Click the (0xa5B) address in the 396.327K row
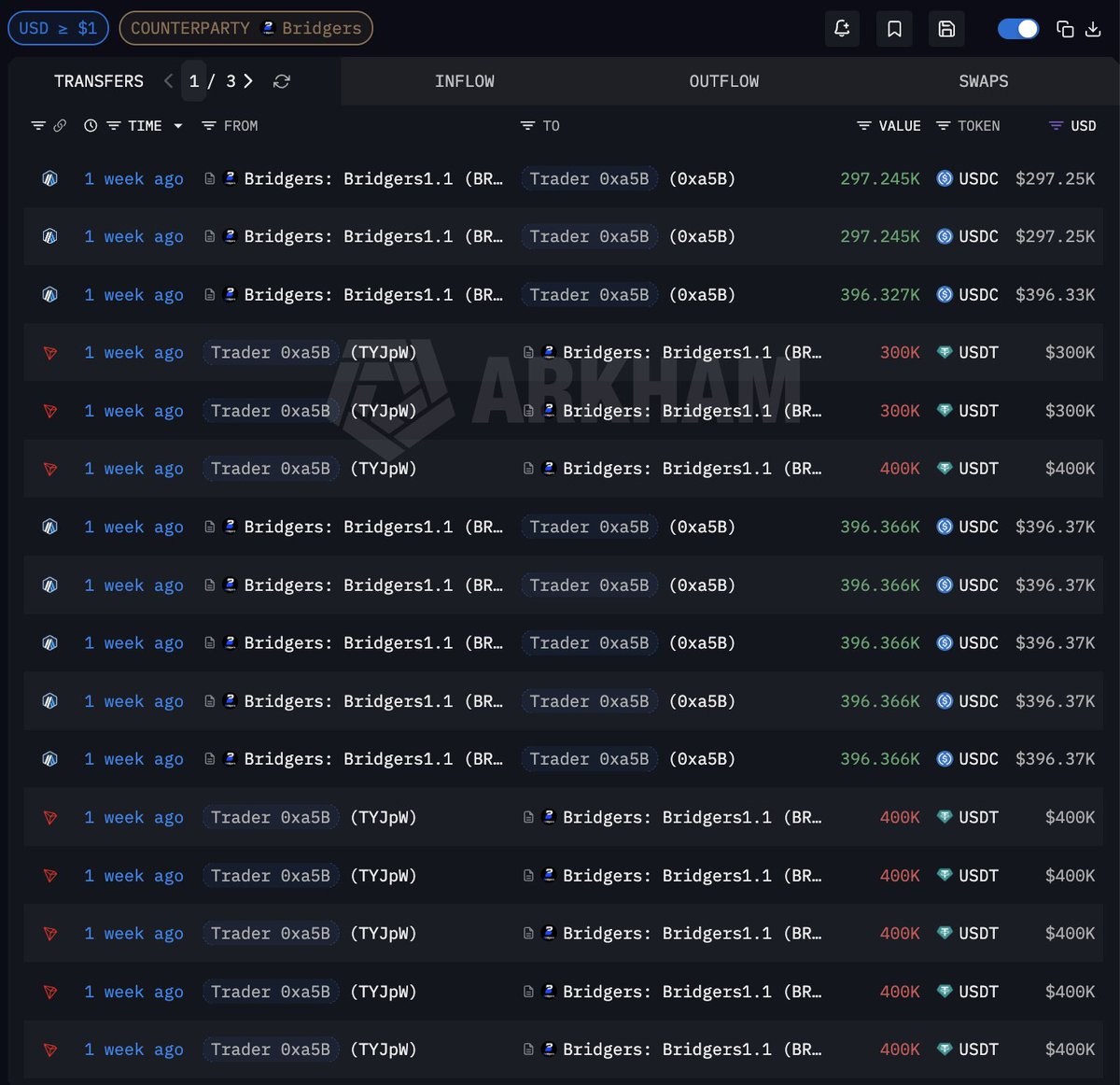 point(702,295)
